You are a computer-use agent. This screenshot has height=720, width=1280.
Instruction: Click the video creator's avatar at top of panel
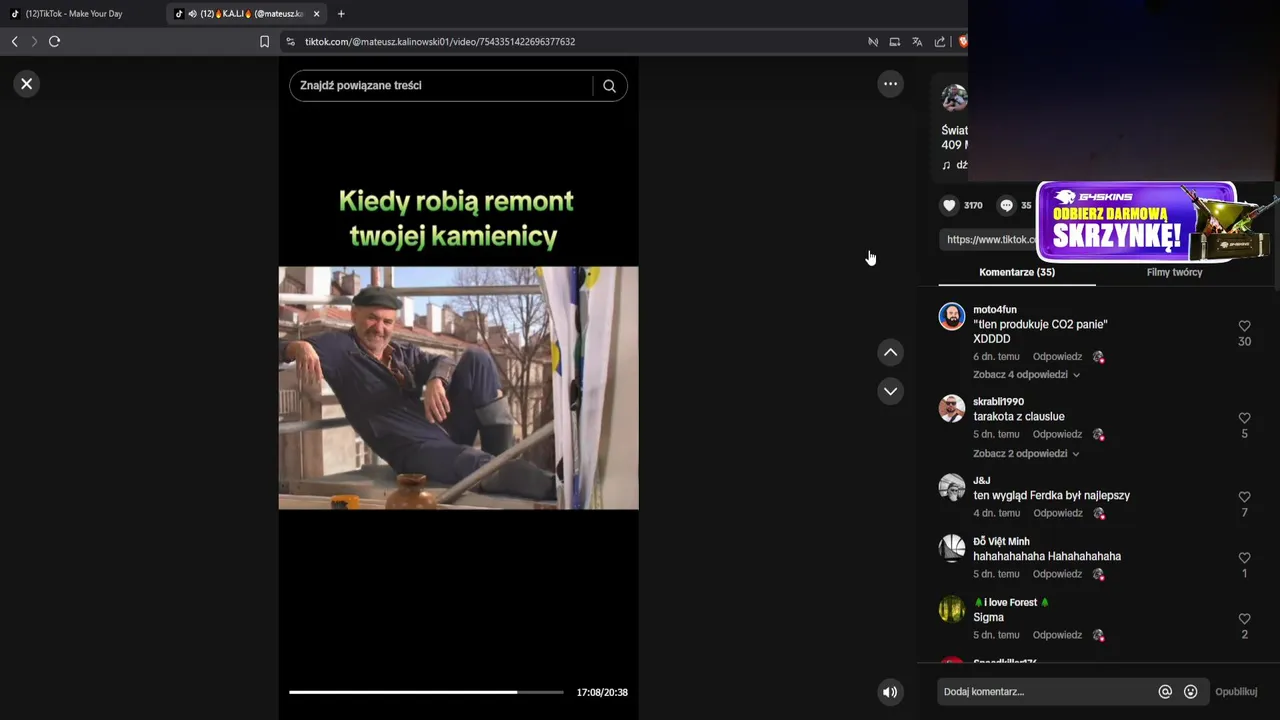point(954,98)
